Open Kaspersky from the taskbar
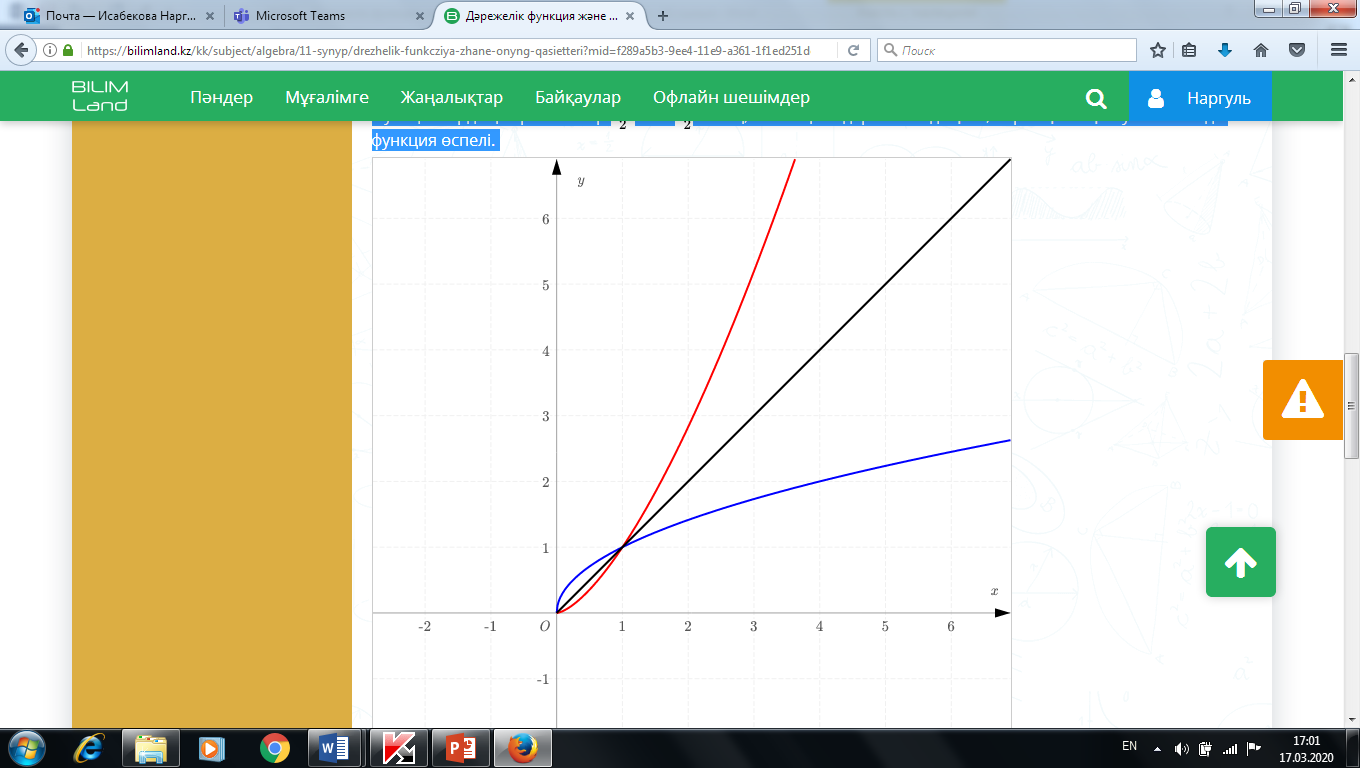This screenshot has width=1360, height=768. pyautogui.click(x=399, y=748)
